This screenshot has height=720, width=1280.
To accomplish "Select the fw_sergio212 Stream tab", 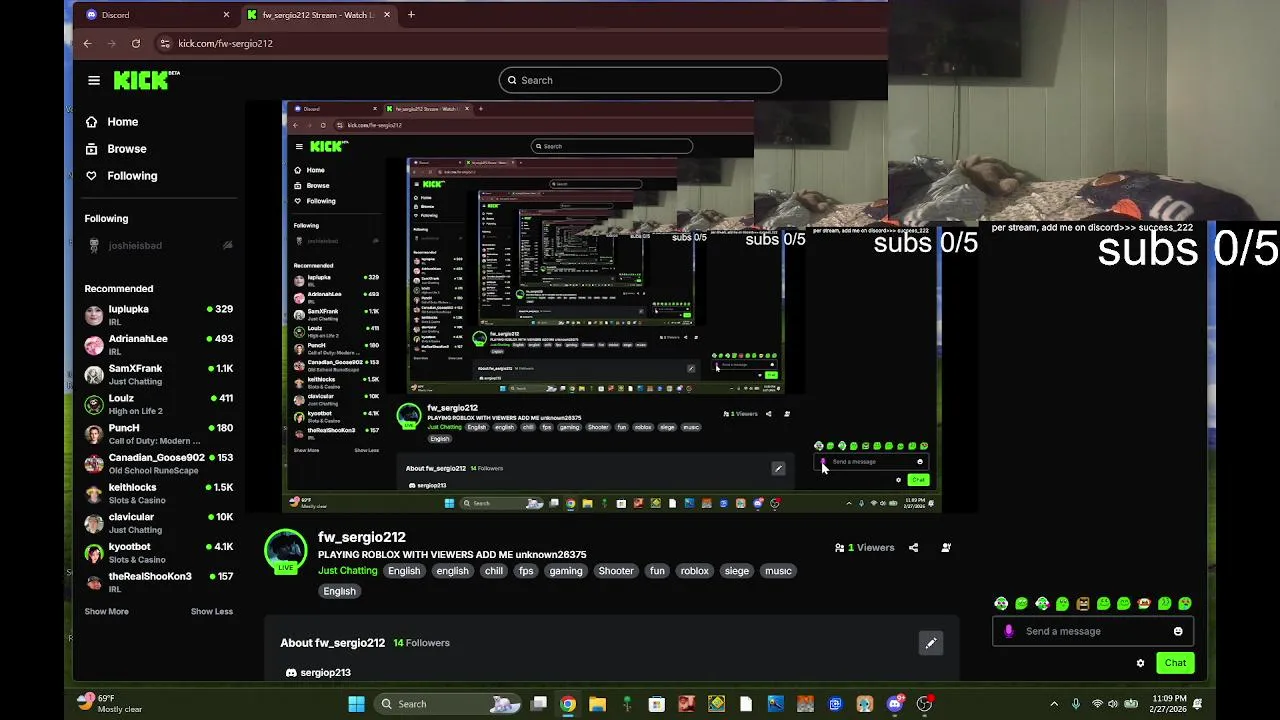I will click(318, 15).
